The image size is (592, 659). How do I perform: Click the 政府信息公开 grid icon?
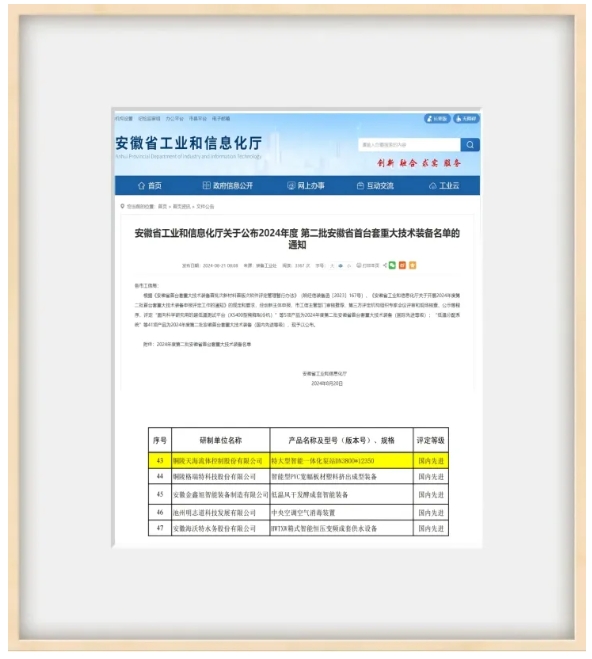pos(206,185)
